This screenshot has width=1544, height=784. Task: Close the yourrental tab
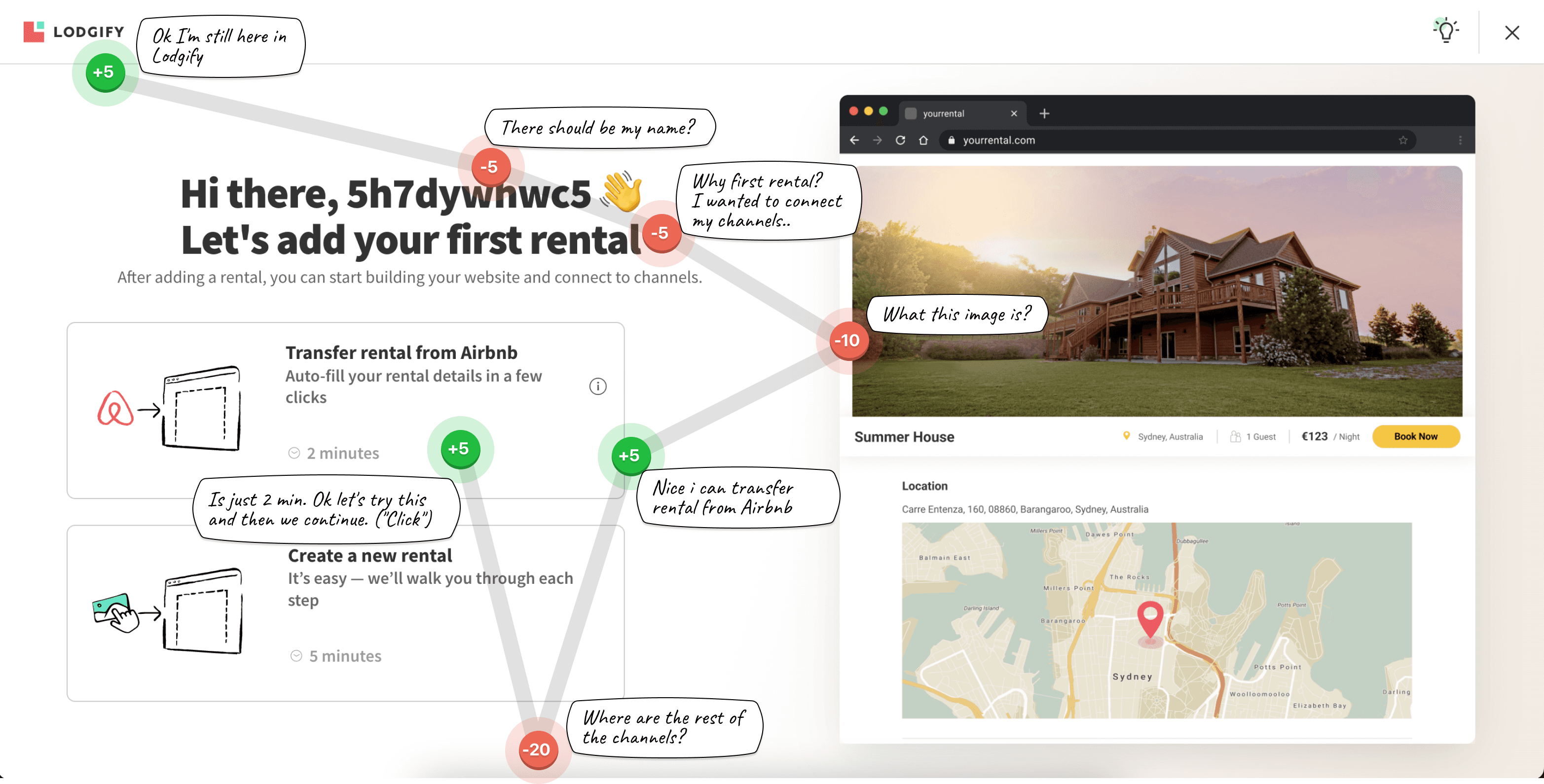(x=1014, y=113)
